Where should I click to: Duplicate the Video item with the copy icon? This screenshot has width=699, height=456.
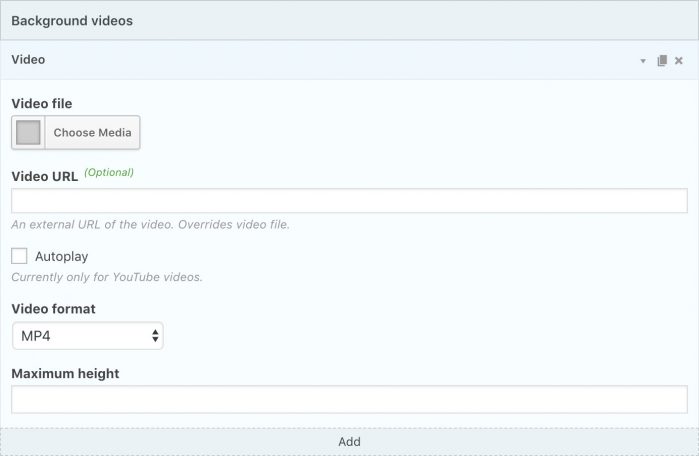pyautogui.click(x=662, y=61)
